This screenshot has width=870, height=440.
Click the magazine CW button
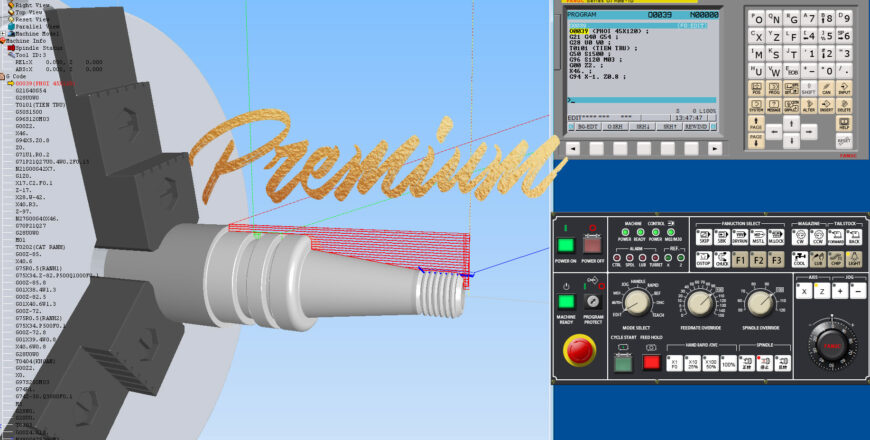pyautogui.click(x=800, y=237)
